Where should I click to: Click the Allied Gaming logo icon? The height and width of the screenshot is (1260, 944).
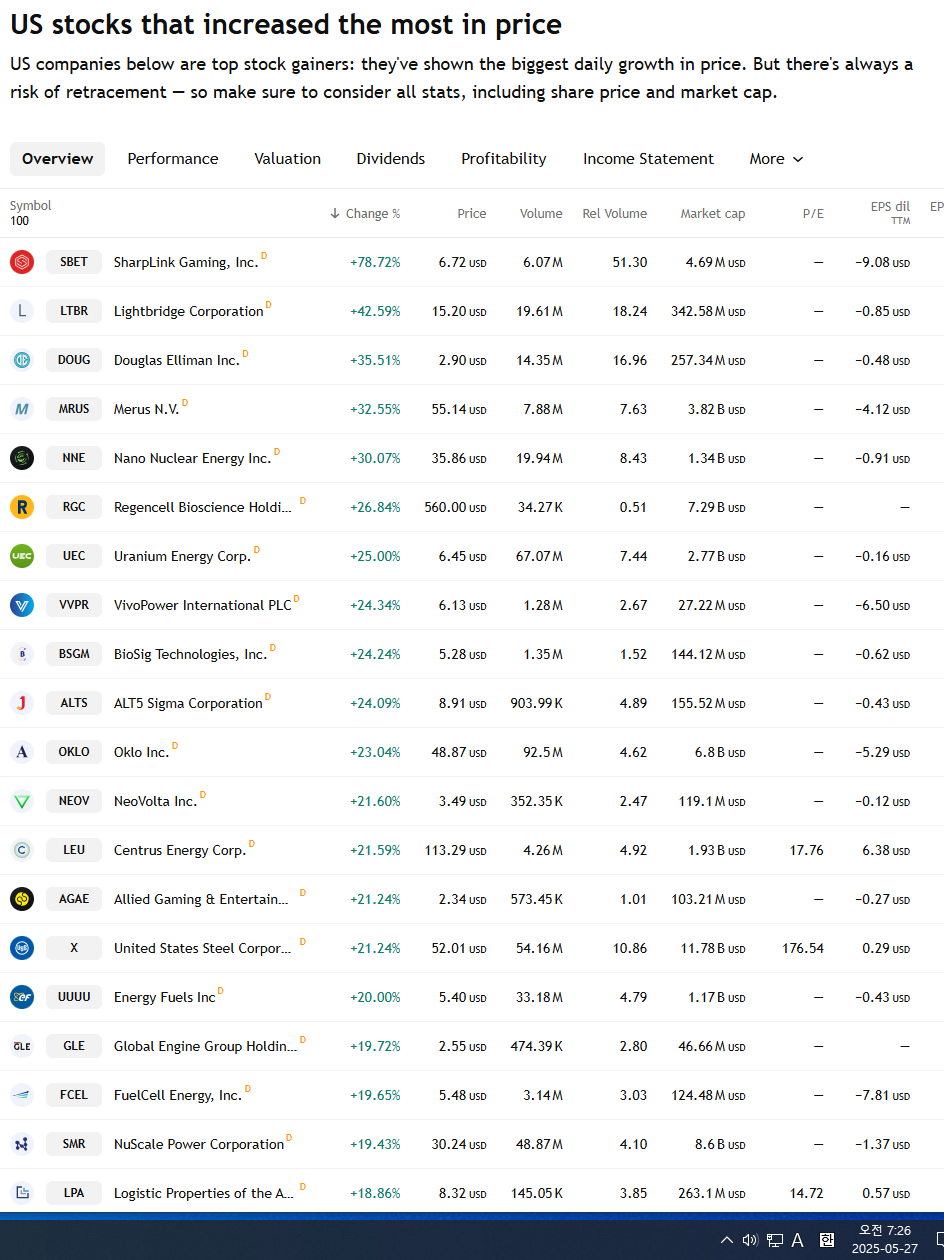click(22, 899)
